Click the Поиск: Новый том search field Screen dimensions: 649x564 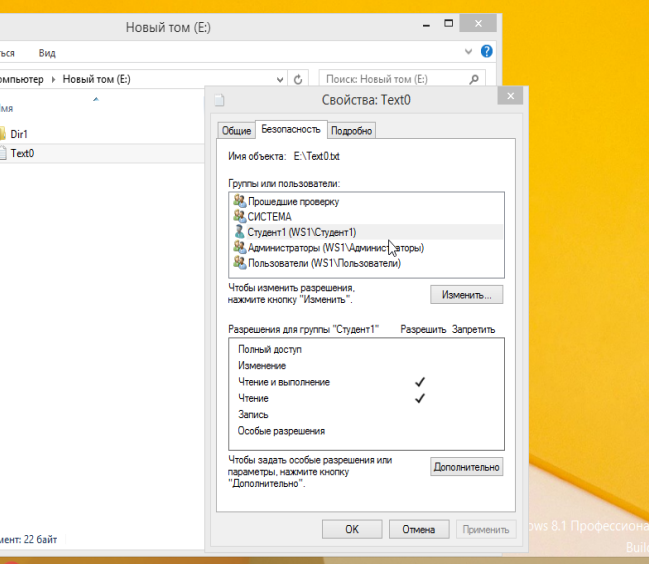coord(400,79)
